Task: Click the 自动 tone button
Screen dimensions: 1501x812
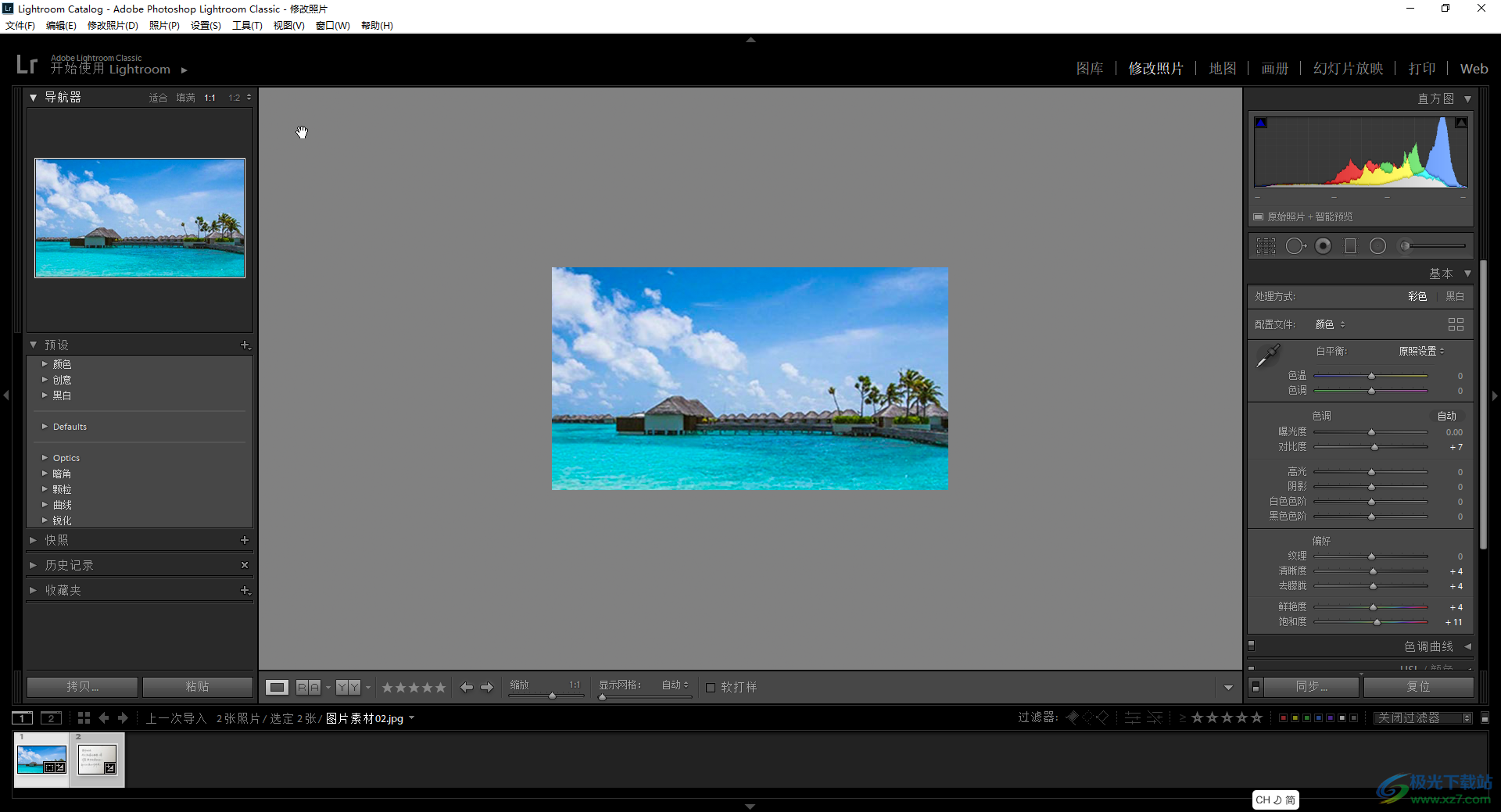Action: tap(1446, 416)
